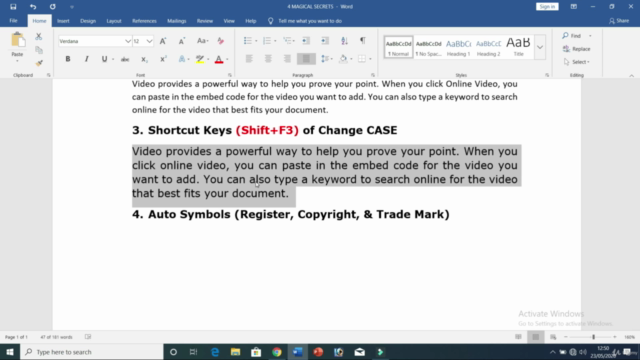Image resolution: width=640 pixels, height=360 pixels.
Task: Redo the last action
Action: [53, 7]
